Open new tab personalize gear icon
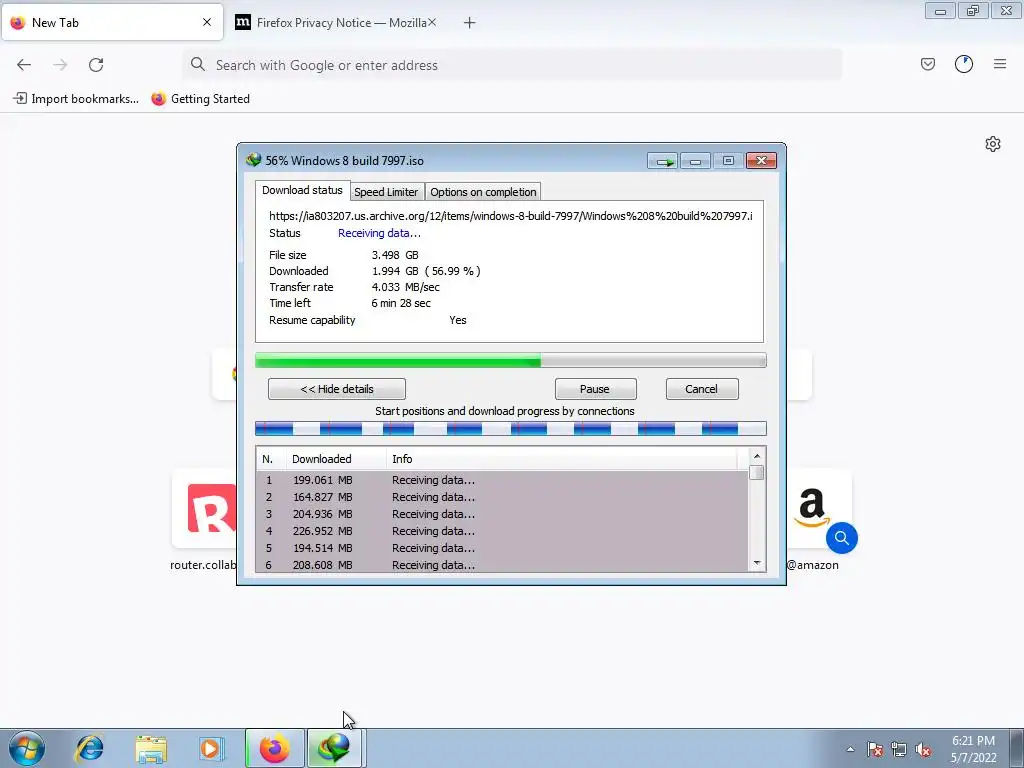The width and height of the screenshot is (1024, 768). tap(993, 144)
